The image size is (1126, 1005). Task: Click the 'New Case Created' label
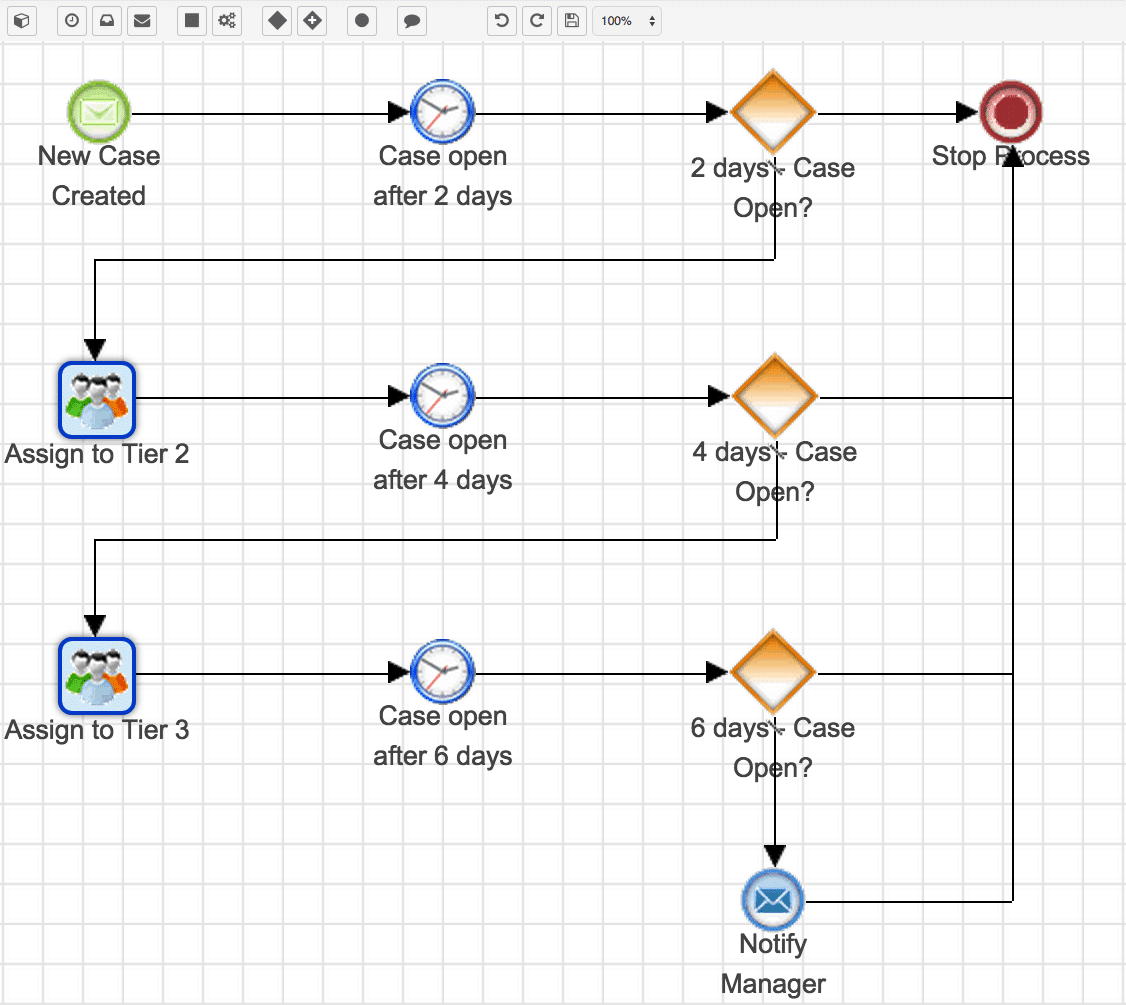tap(99, 176)
